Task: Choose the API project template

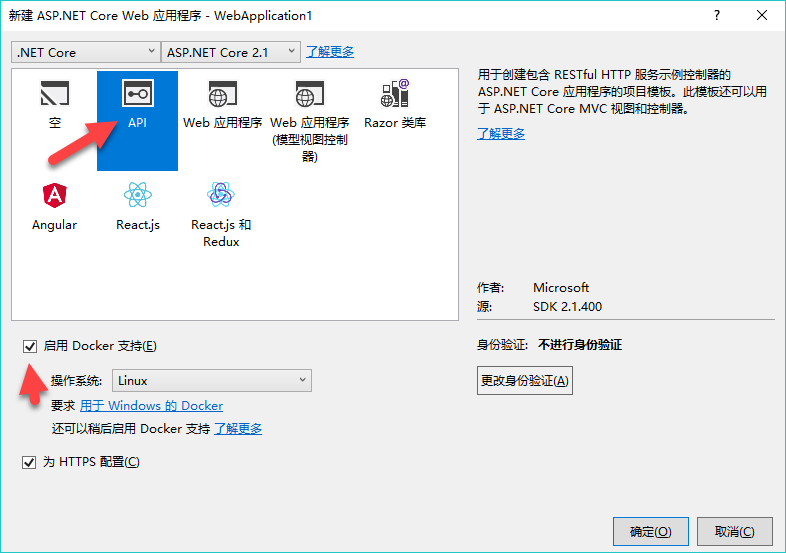Action: 137,120
